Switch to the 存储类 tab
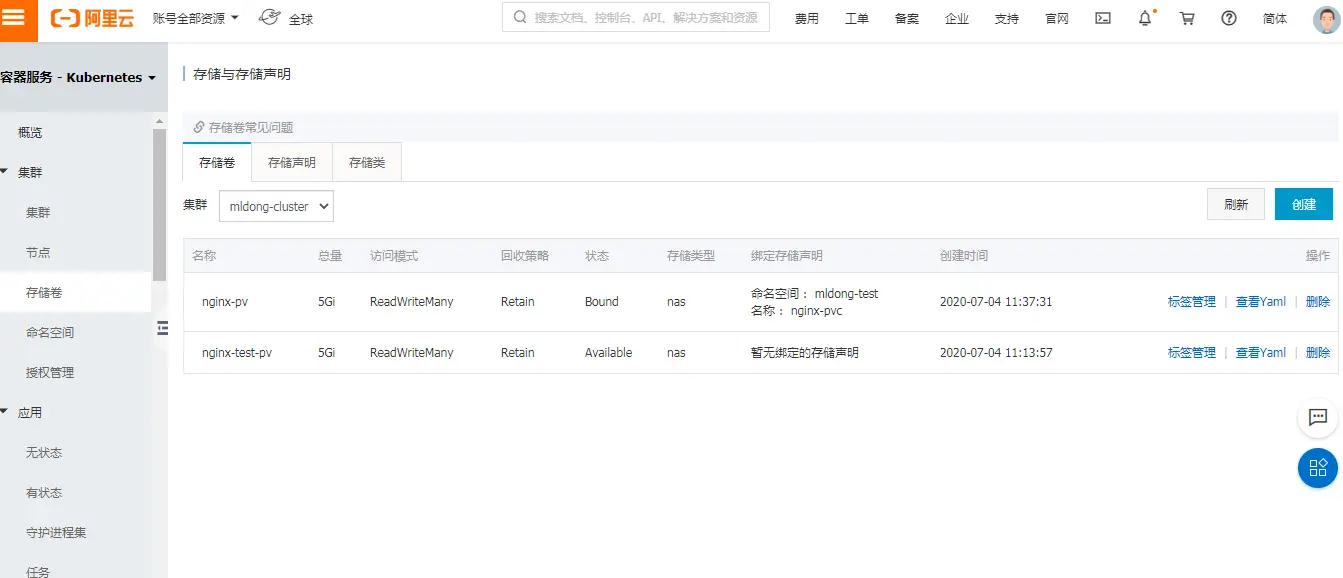This screenshot has height=578, width=1343. coord(367,162)
